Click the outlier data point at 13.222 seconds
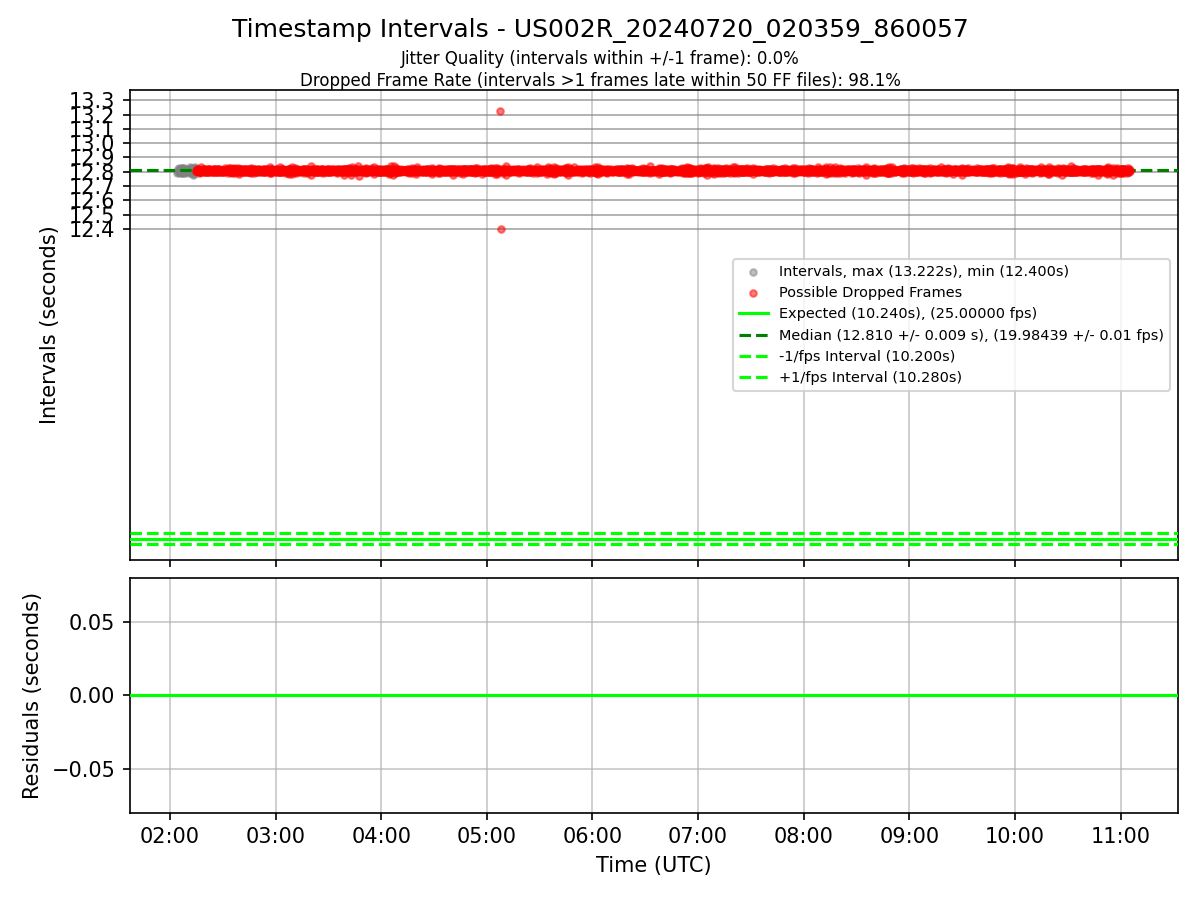 500,111
